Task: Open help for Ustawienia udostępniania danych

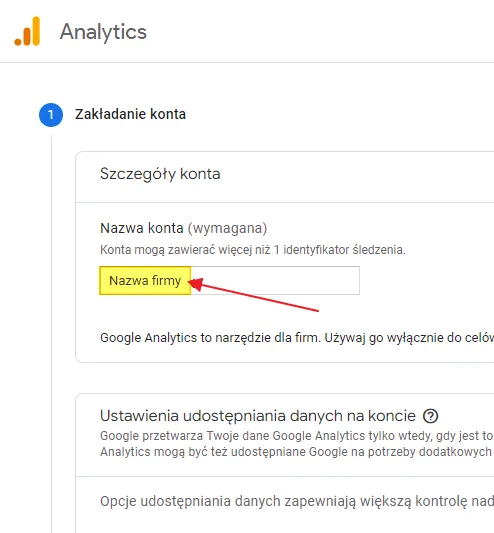Action: tap(430, 416)
